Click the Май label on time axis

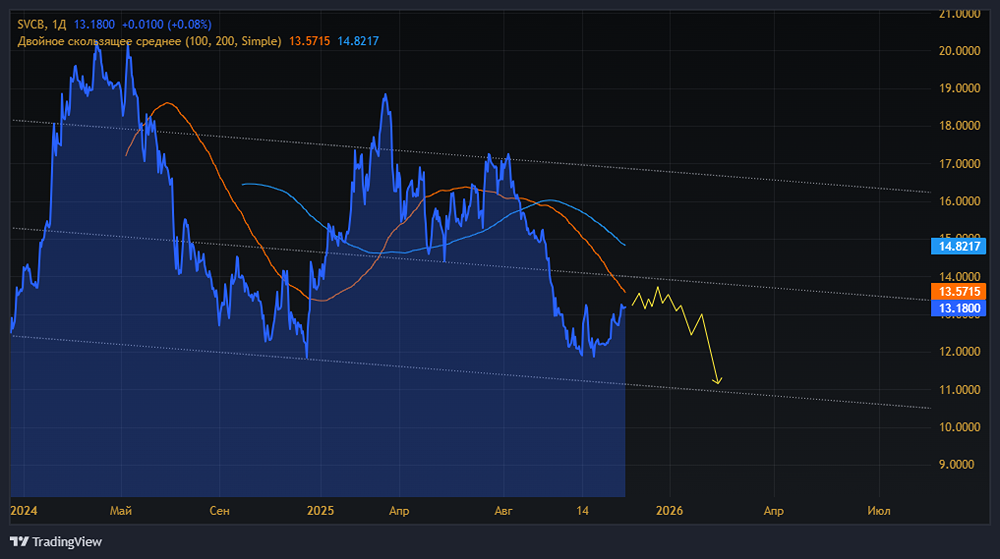121,511
